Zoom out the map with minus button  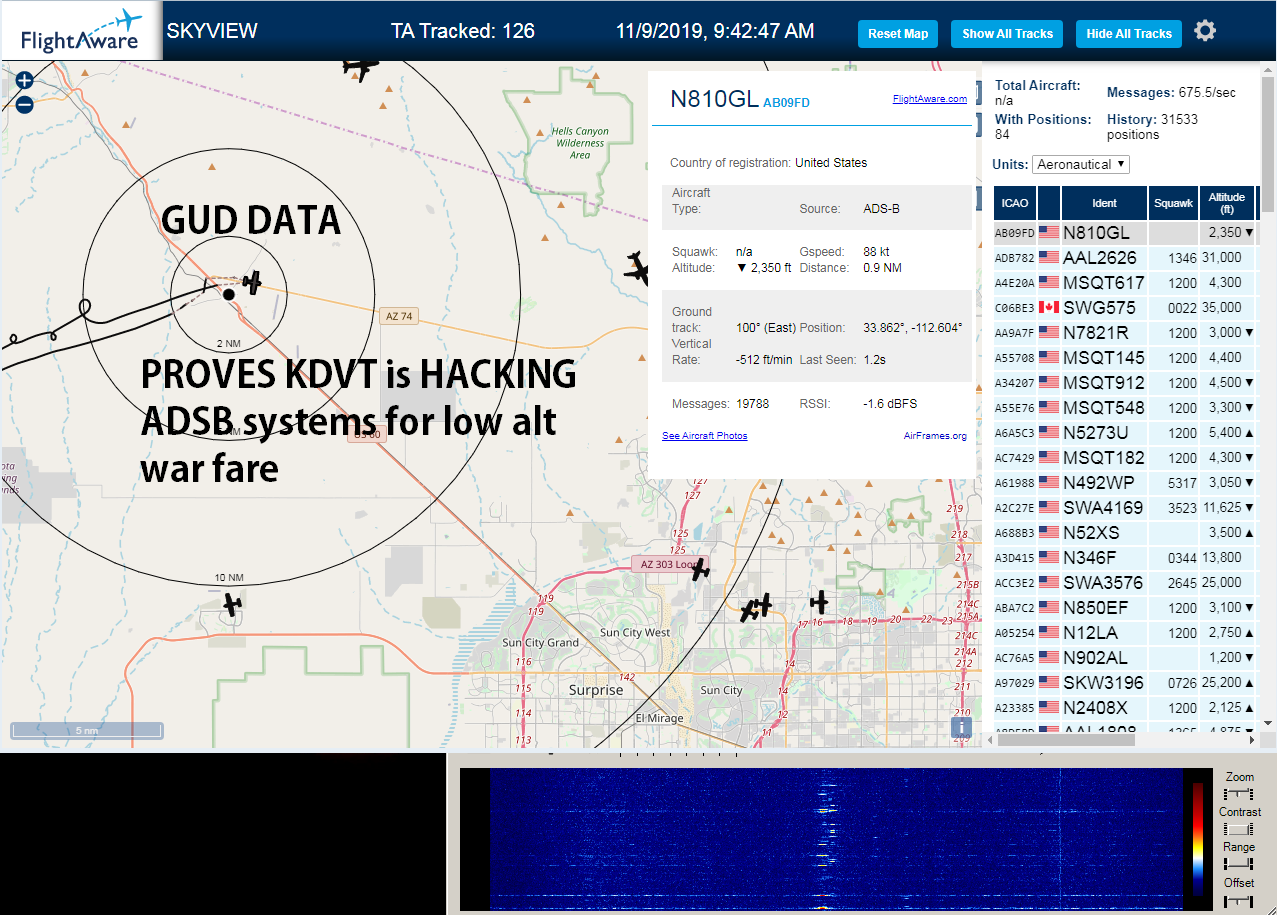25,104
